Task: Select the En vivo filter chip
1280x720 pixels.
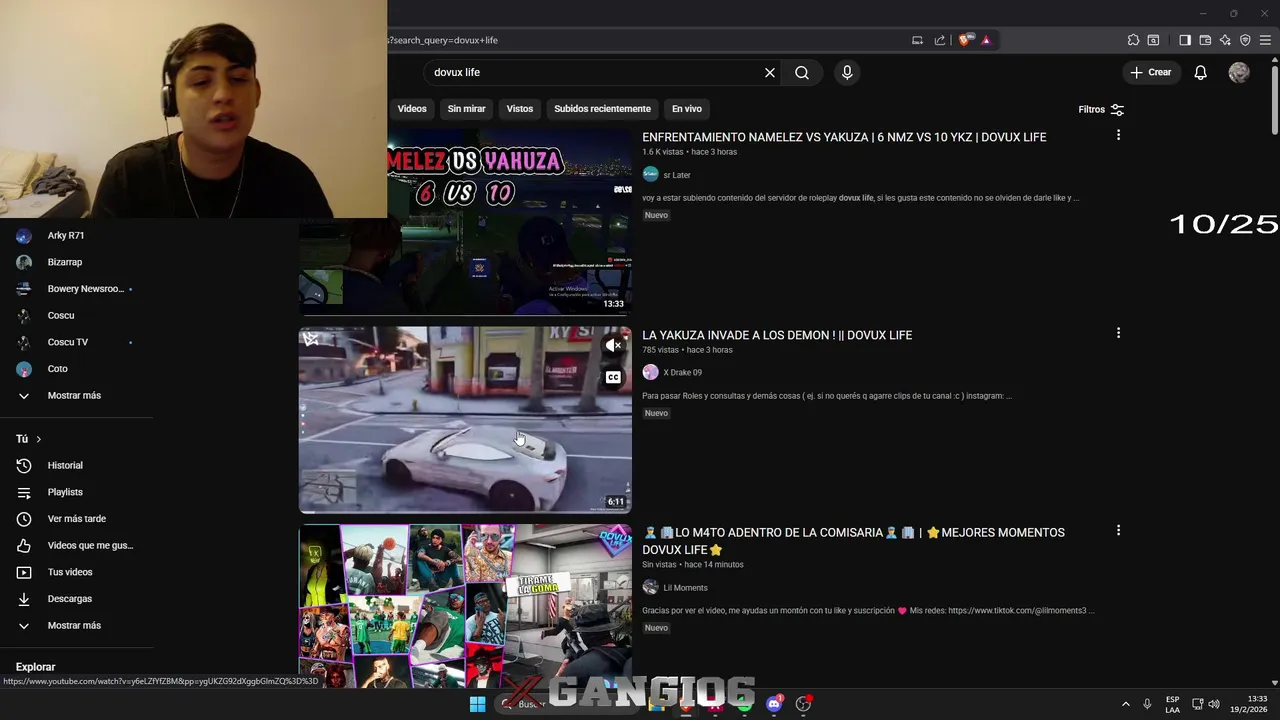Action: tap(686, 109)
